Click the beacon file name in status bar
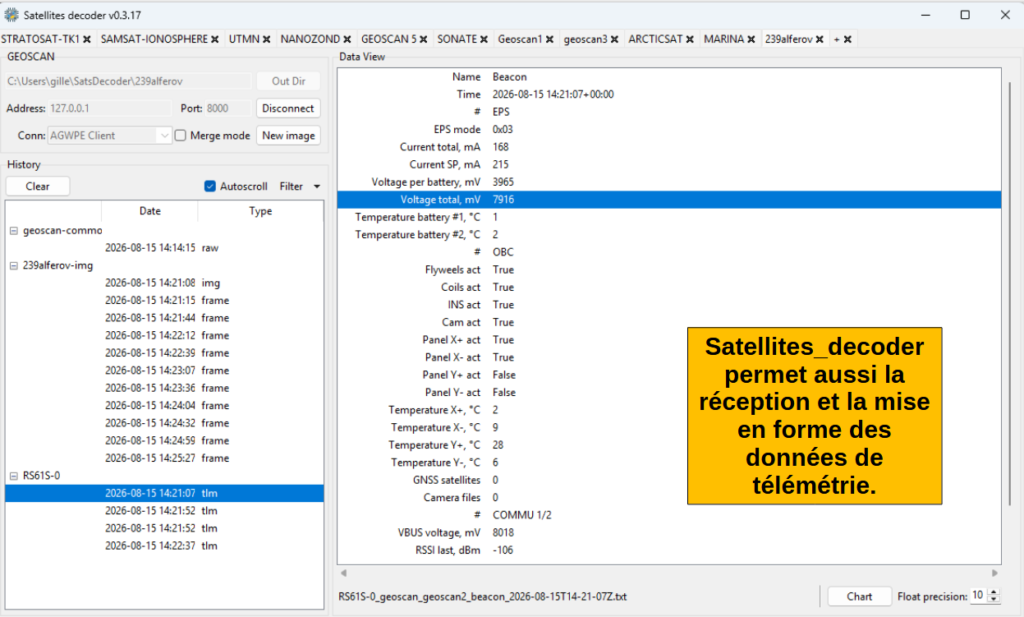This screenshot has height=617, width=1024. point(483,596)
